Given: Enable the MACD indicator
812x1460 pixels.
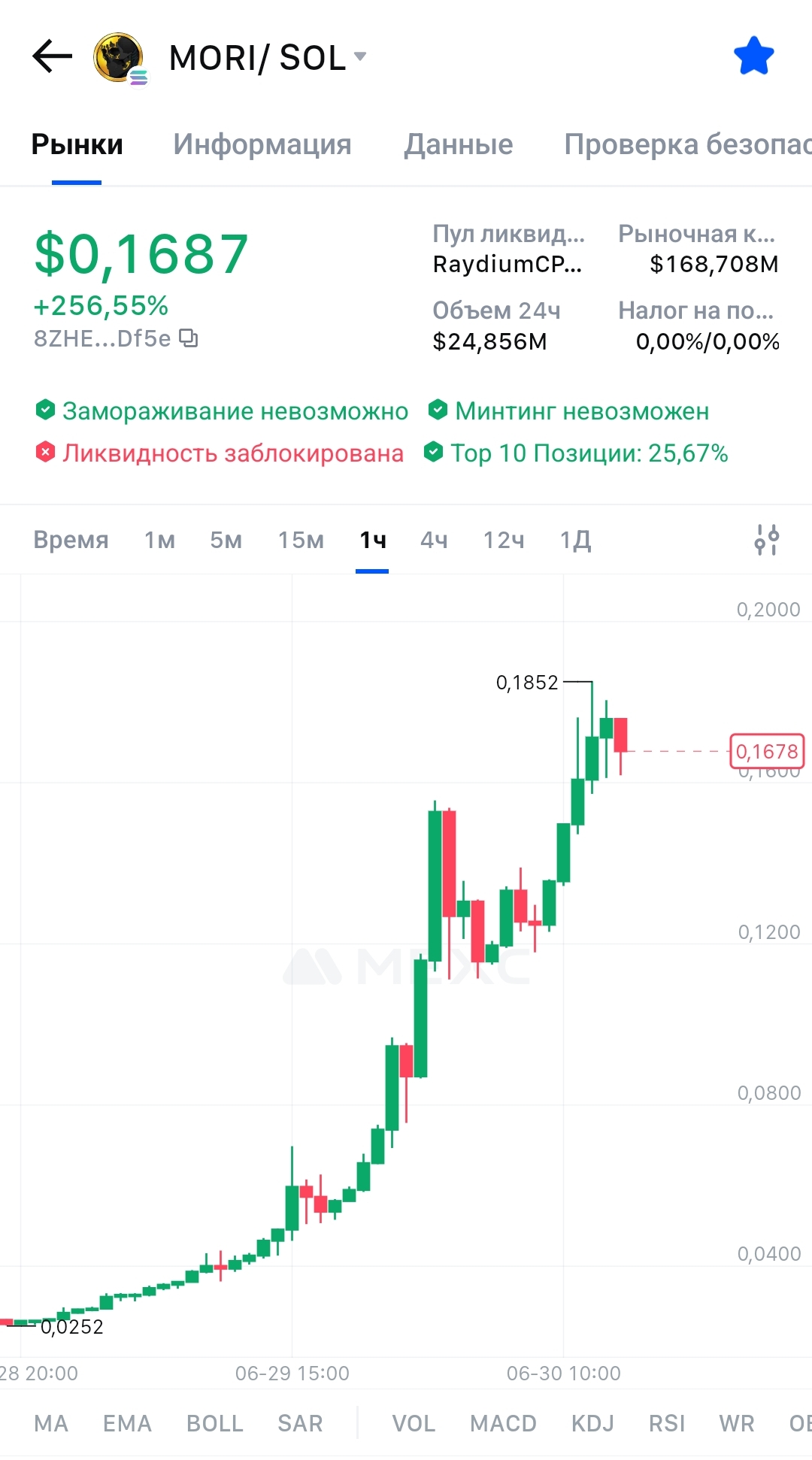Looking at the screenshot, I should (503, 1423).
